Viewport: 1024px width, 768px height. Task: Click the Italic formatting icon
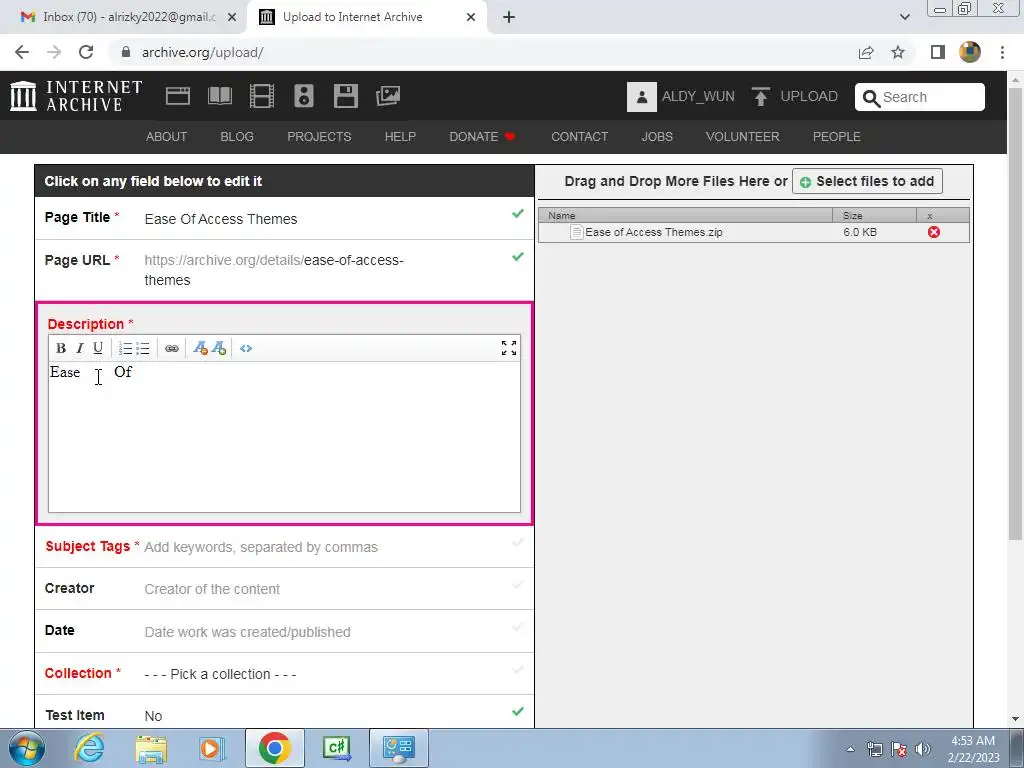80,348
